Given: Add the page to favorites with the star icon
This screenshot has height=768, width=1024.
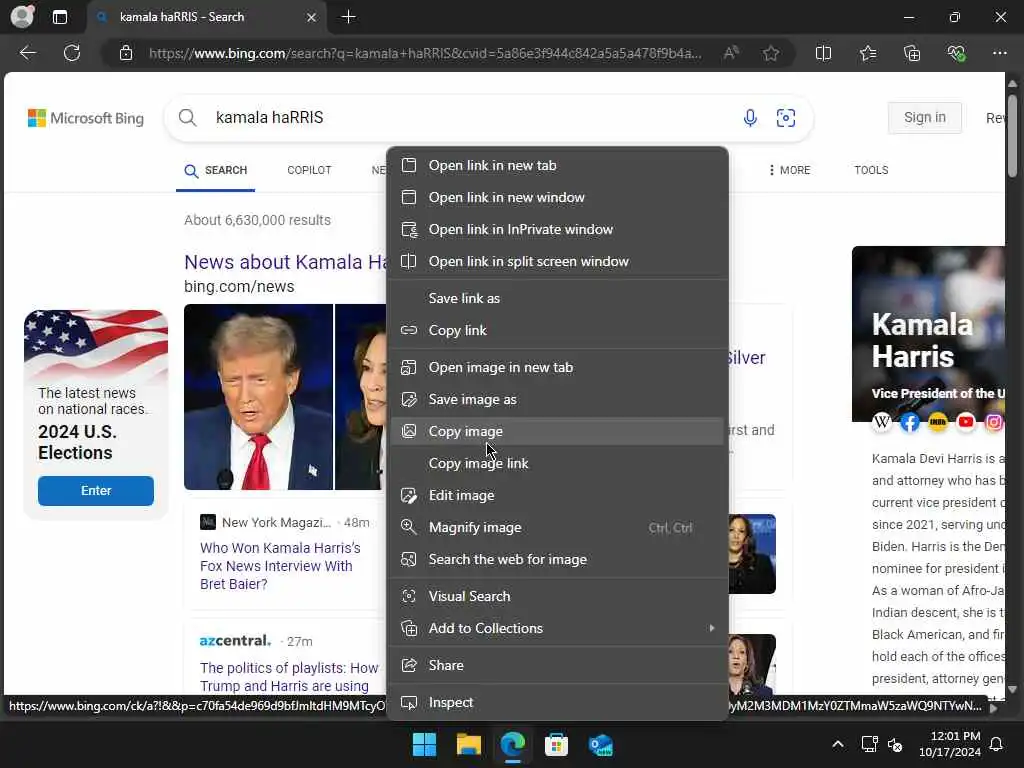Looking at the screenshot, I should pos(771,53).
